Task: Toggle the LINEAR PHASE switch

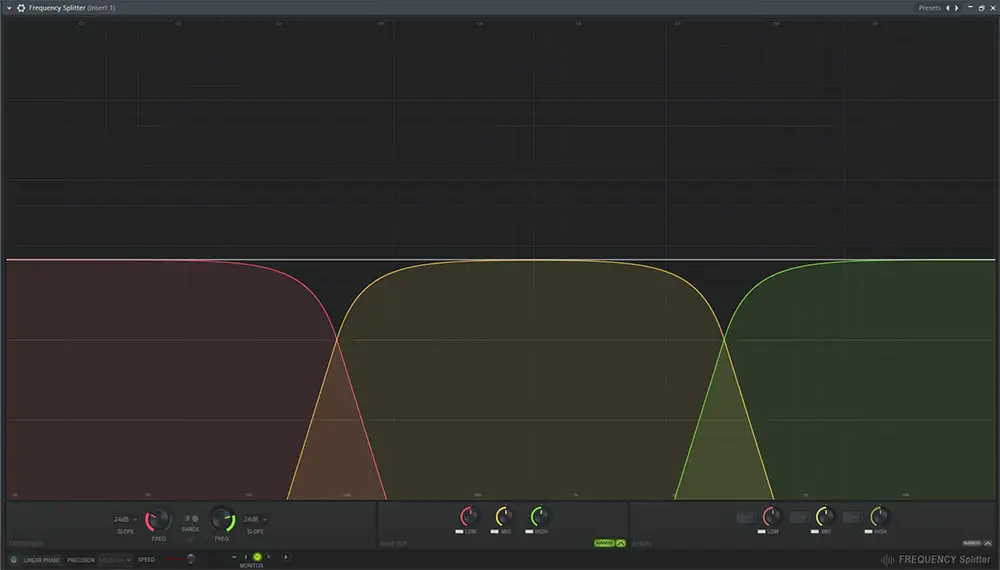Action: click(14, 560)
